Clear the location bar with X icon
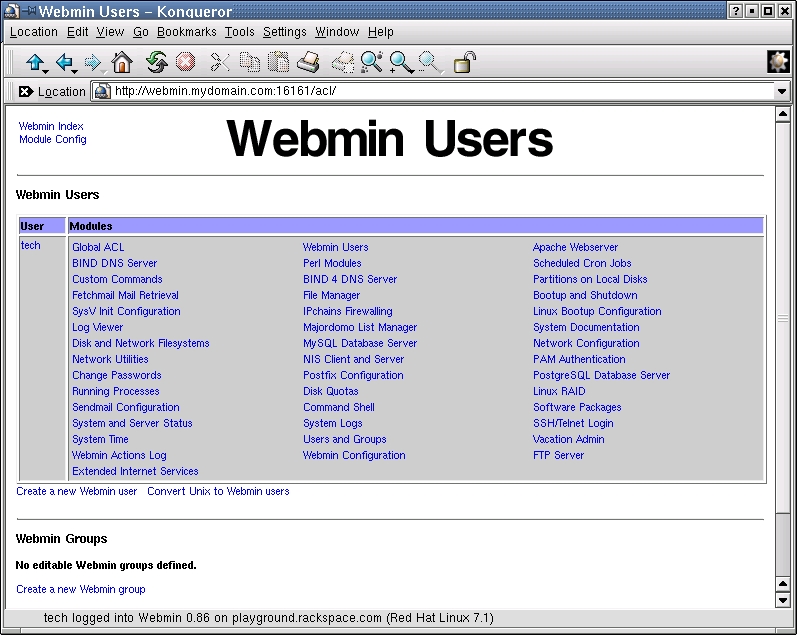This screenshot has height=635, width=797. click(x=26, y=92)
